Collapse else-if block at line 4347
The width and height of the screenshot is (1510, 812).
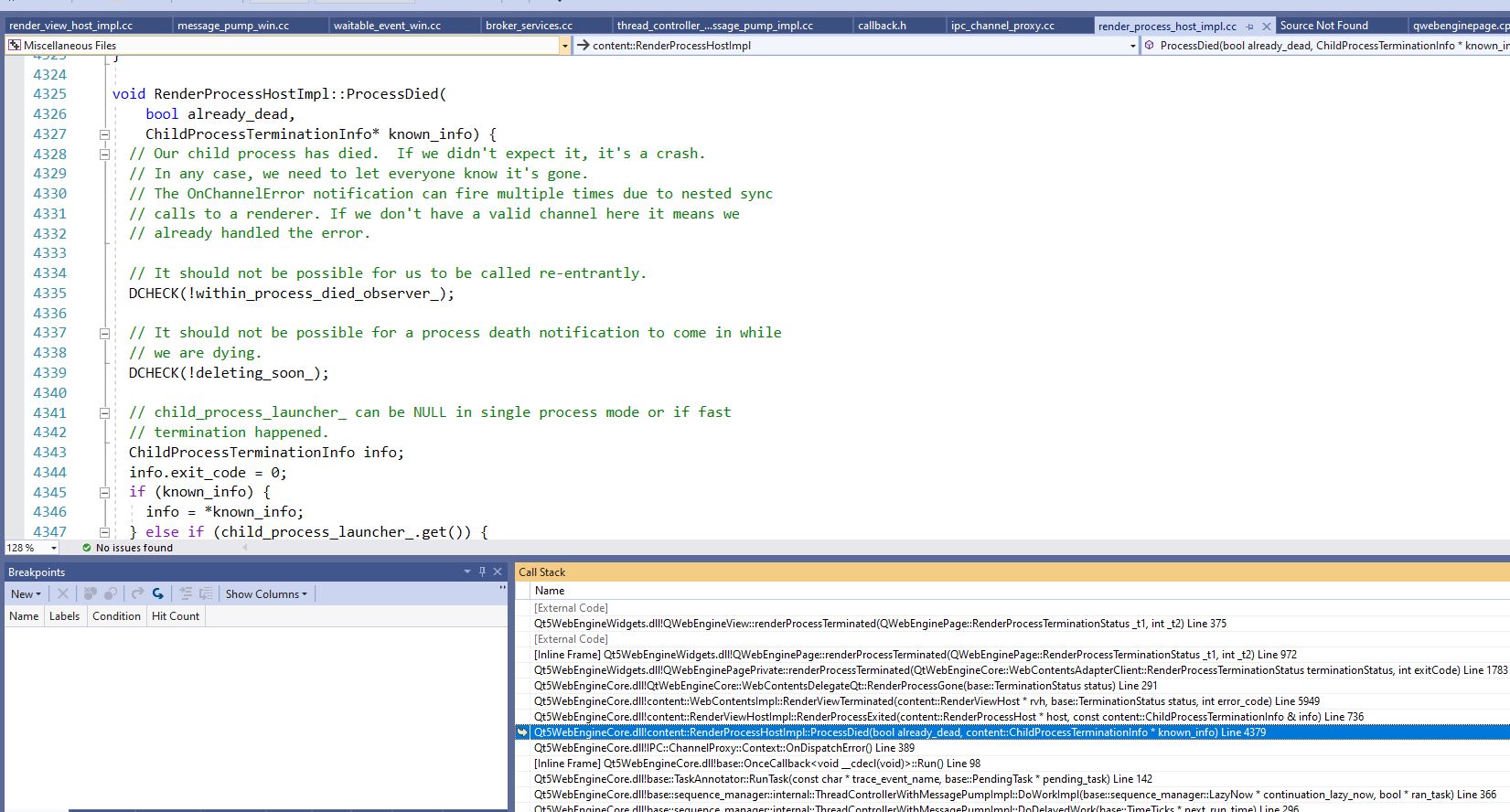pyautogui.click(x=104, y=532)
